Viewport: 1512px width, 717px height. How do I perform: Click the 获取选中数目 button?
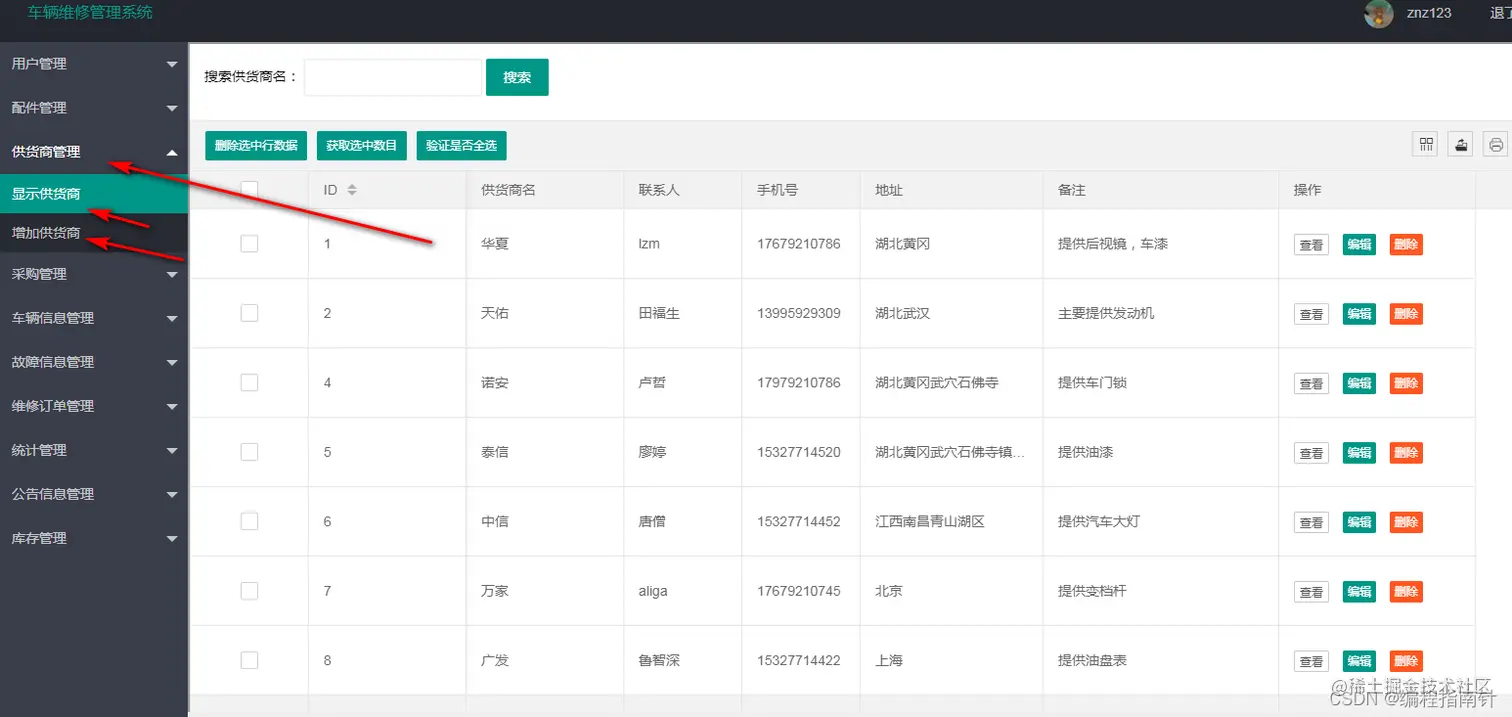coord(362,145)
